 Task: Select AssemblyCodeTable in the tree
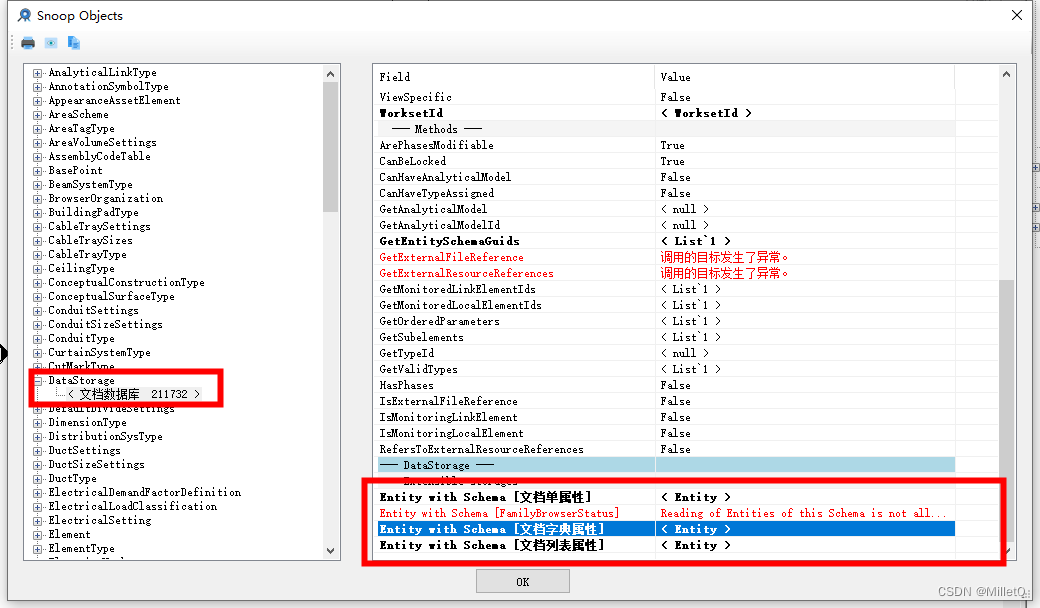click(99, 156)
